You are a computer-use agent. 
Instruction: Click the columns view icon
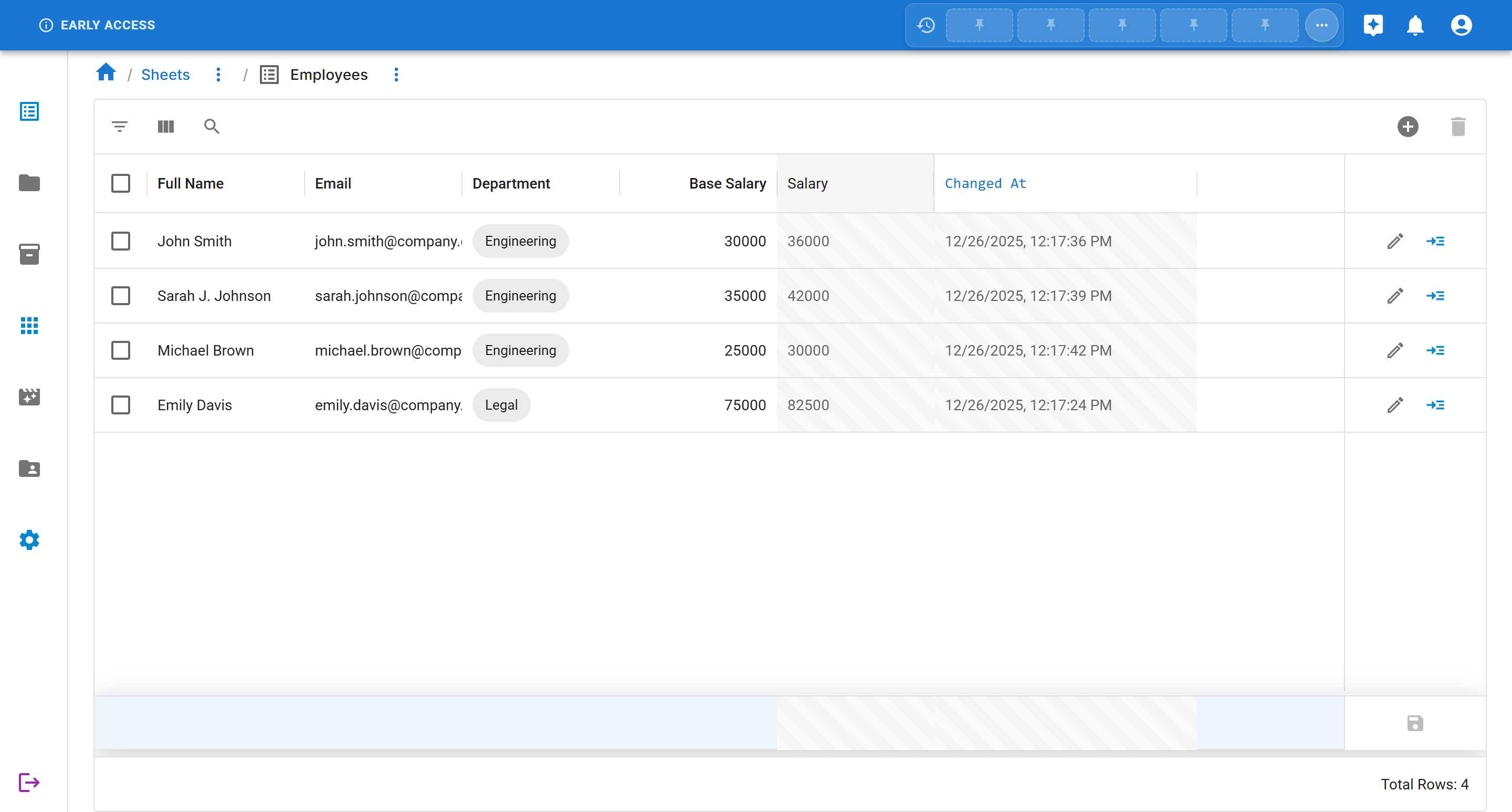[x=165, y=126]
